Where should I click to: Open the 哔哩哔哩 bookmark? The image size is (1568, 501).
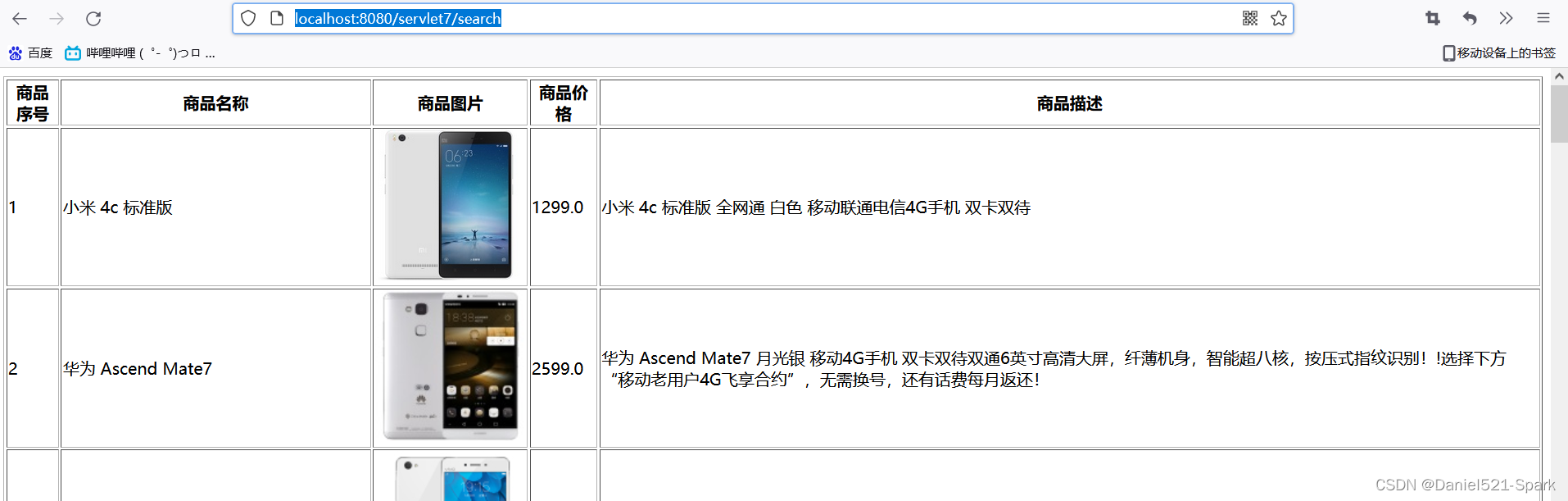coord(140,53)
